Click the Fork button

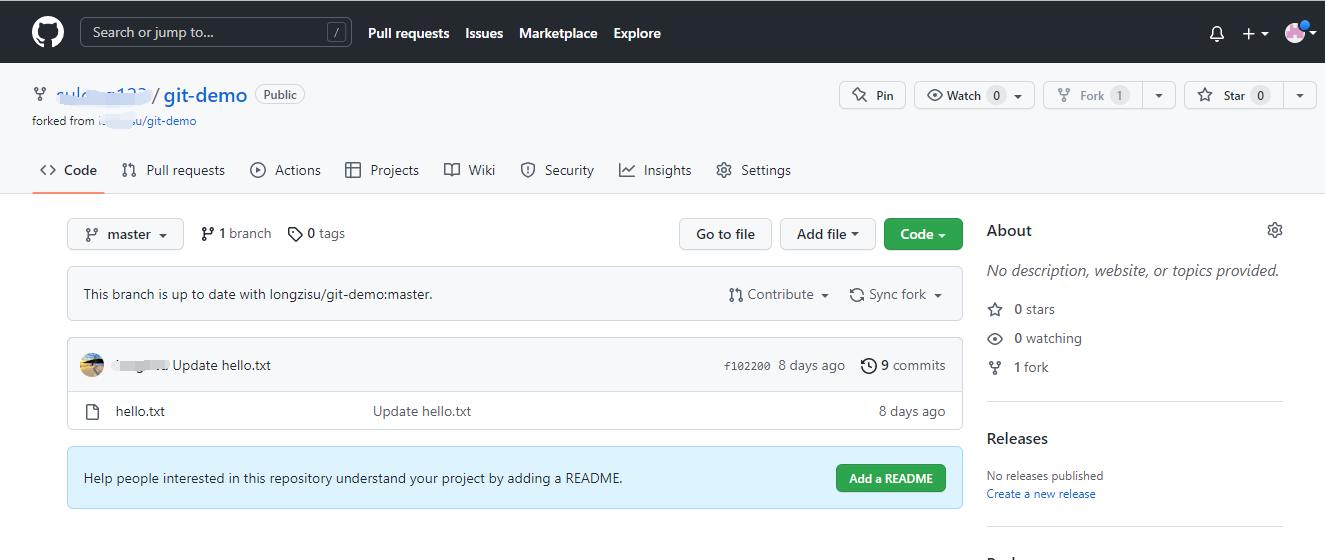tap(1092, 95)
